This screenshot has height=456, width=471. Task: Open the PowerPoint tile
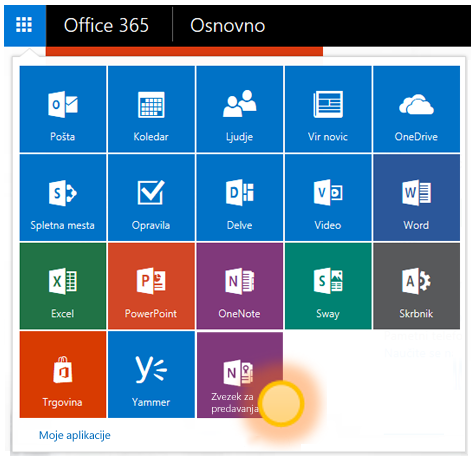pyautogui.click(x=151, y=286)
